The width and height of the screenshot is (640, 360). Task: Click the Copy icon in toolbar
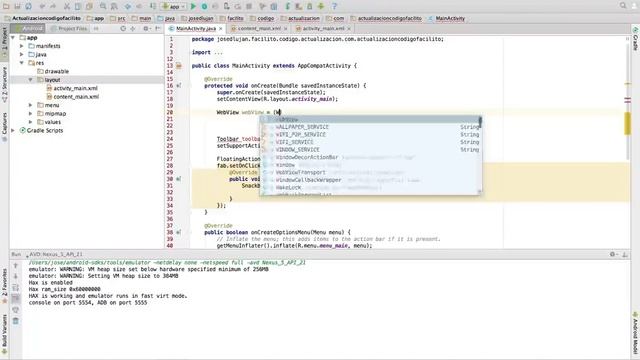(x=78, y=6)
